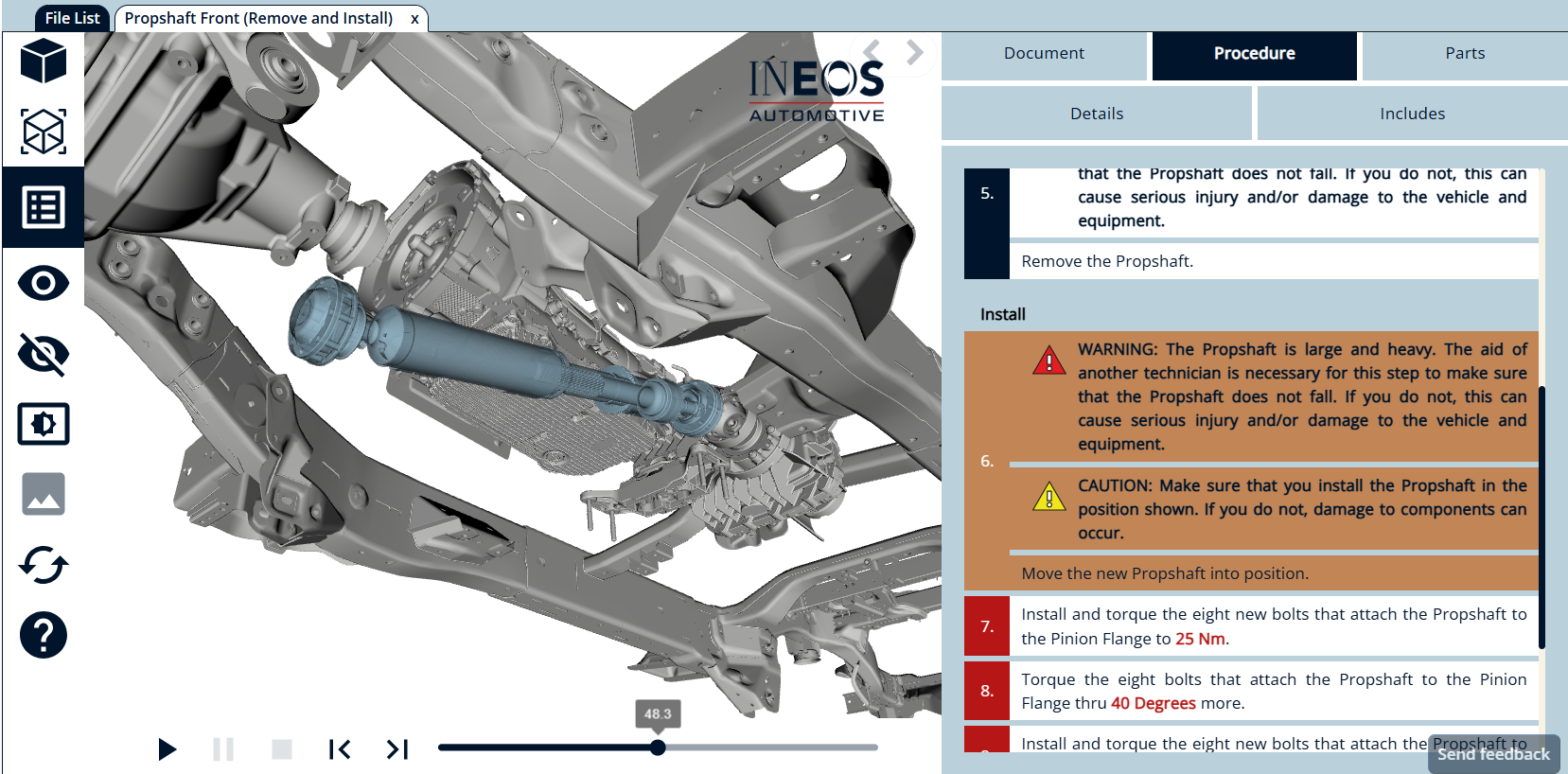1568x774 pixels.
Task: Click the Send feedback button
Action: pos(1493,754)
